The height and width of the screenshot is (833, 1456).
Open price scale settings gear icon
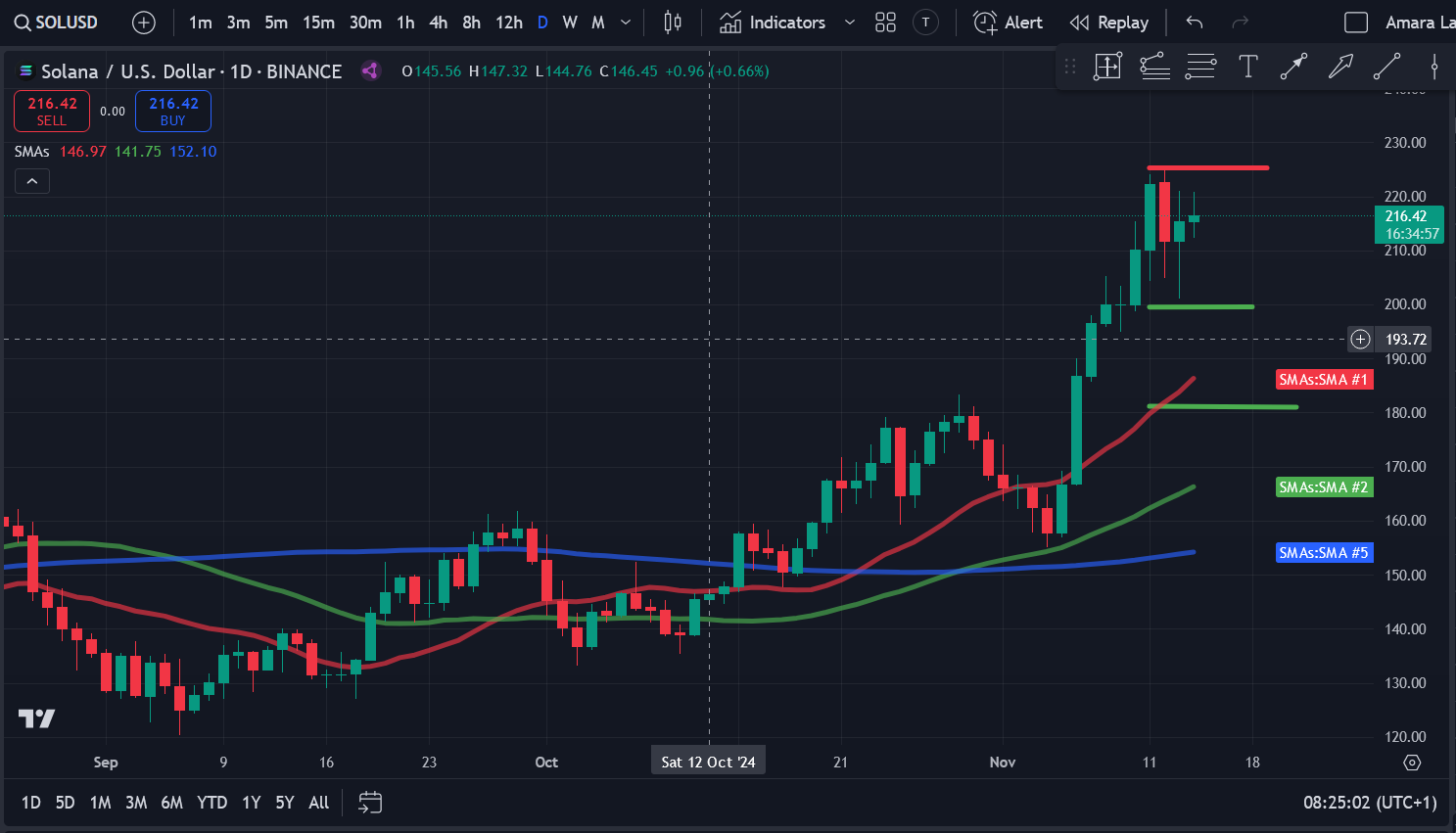[1412, 762]
